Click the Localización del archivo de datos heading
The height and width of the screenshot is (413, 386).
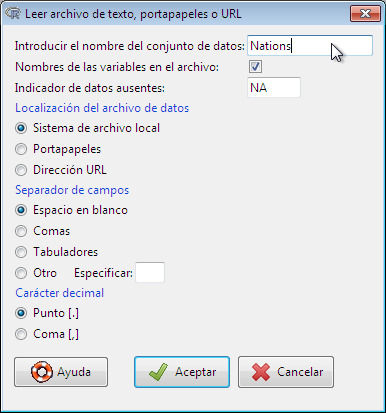(x=102, y=108)
